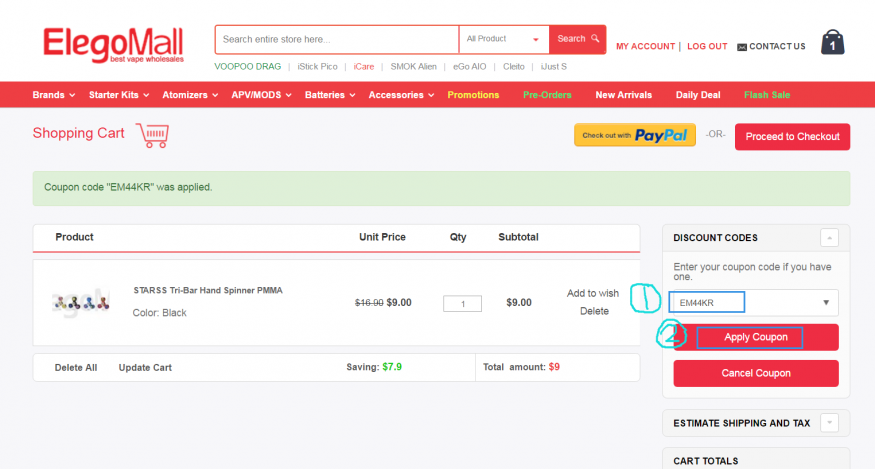The image size is (875, 469).
Task: Open the Pre-Orders page
Action: pyautogui.click(x=547, y=95)
